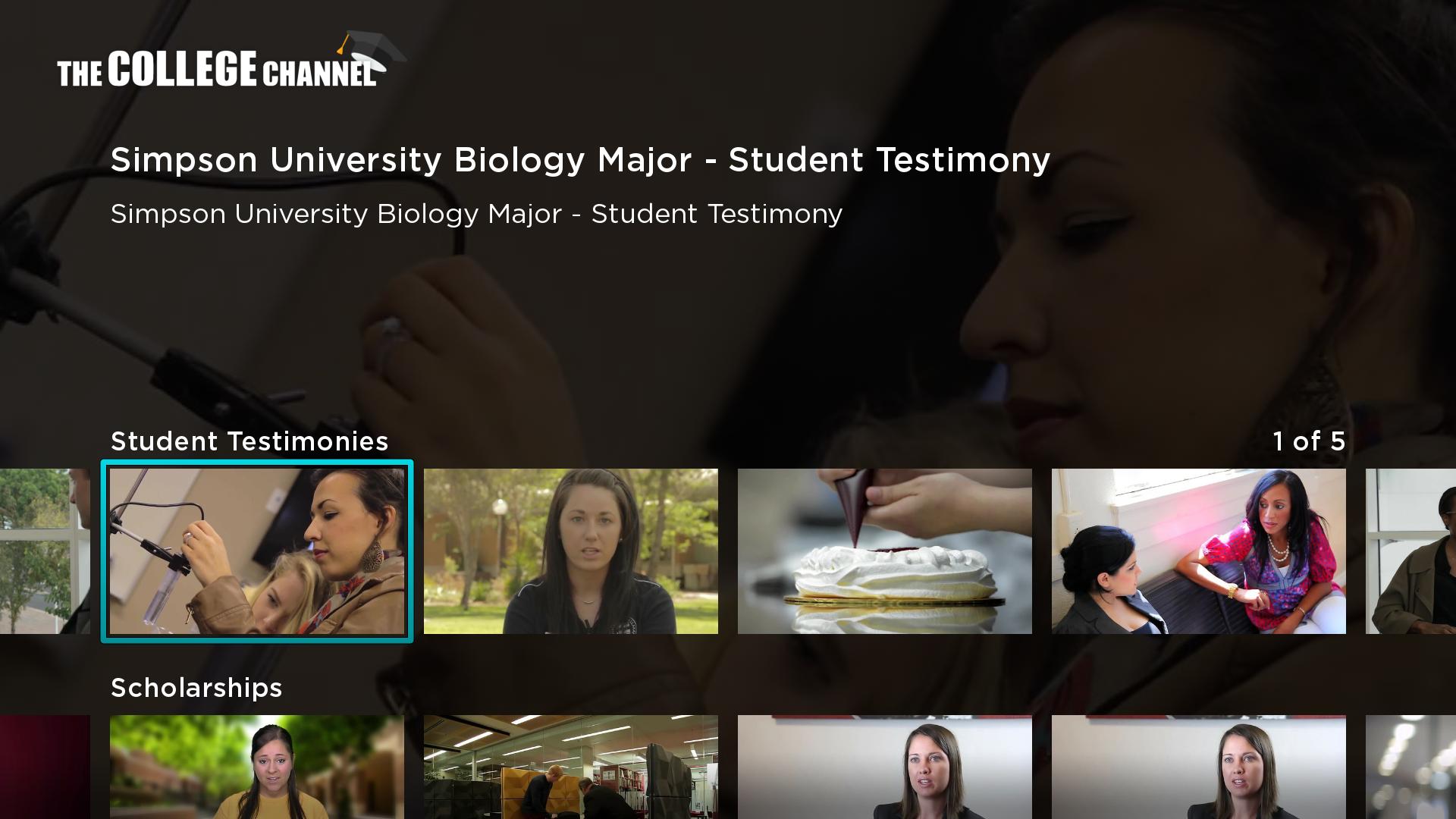Open the woman in yellow sweater scholarship video
Screen dimensions: 1456x819
pyautogui.click(x=257, y=767)
